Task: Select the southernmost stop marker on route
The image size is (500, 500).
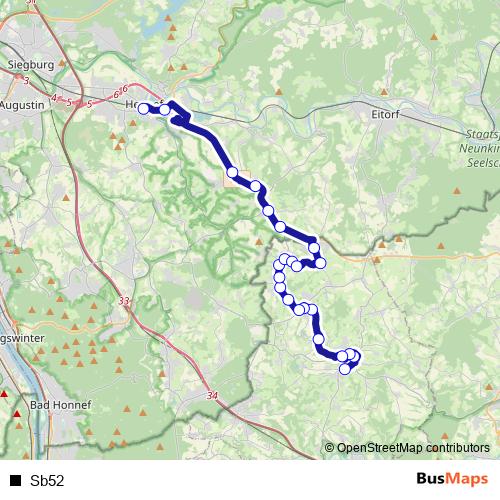Action: (x=345, y=369)
